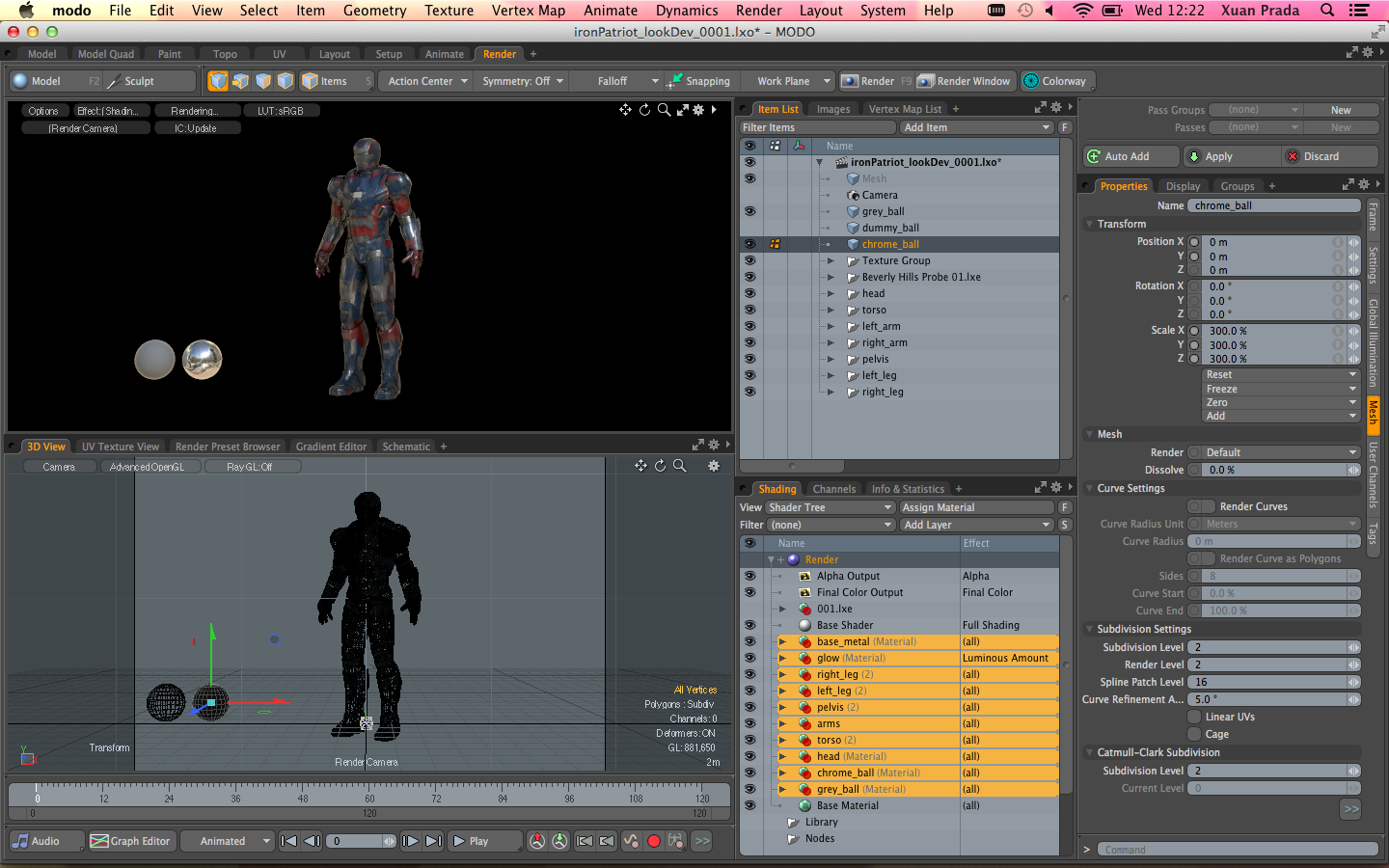Open the Vertex Map menu
This screenshot has height=868, width=1389.
click(x=529, y=10)
